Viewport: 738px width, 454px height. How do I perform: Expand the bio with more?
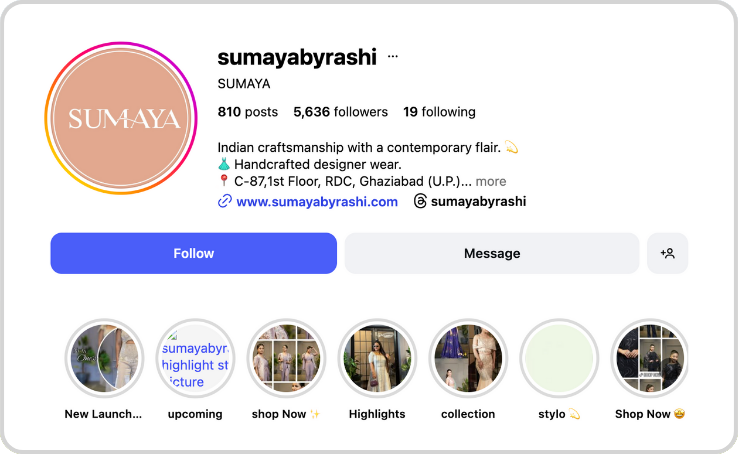click(491, 181)
